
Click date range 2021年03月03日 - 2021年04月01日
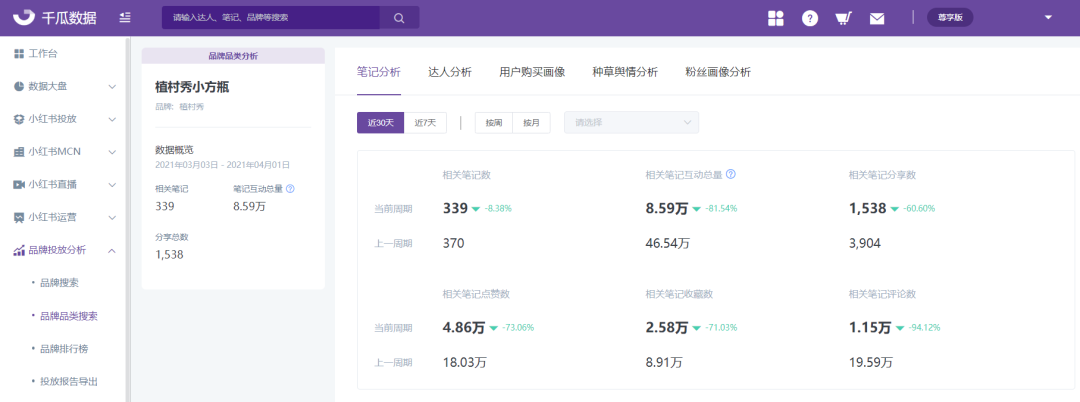(222, 165)
